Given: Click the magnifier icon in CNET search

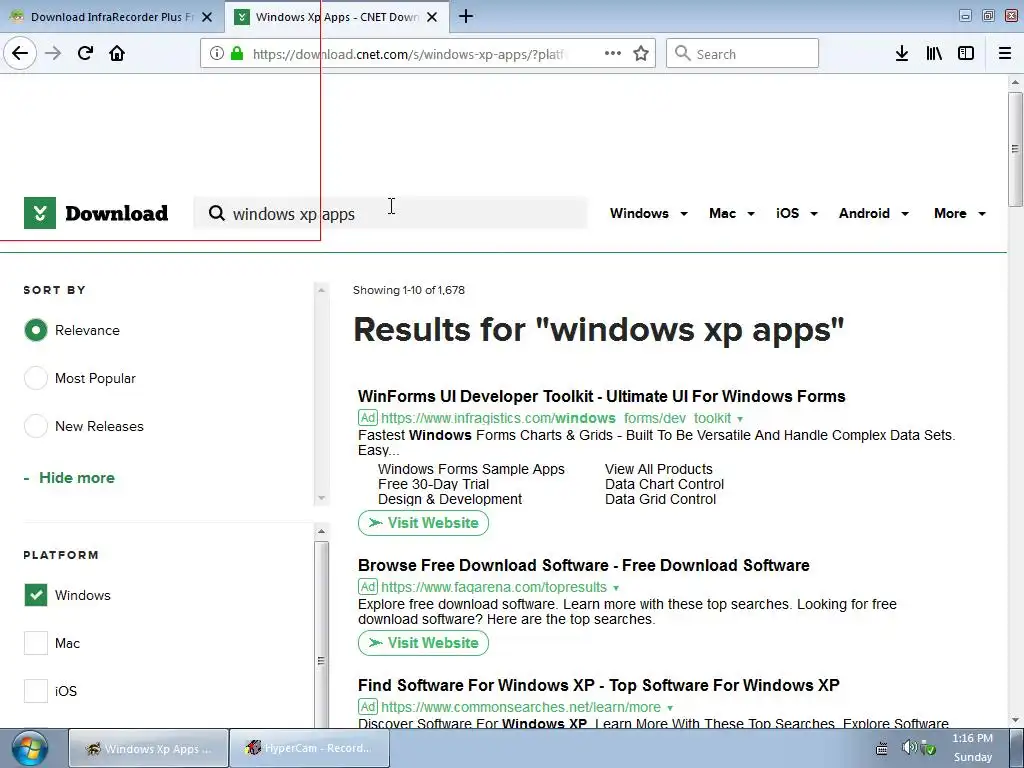Looking at the screenshot, I should click(x=216, y=213).
